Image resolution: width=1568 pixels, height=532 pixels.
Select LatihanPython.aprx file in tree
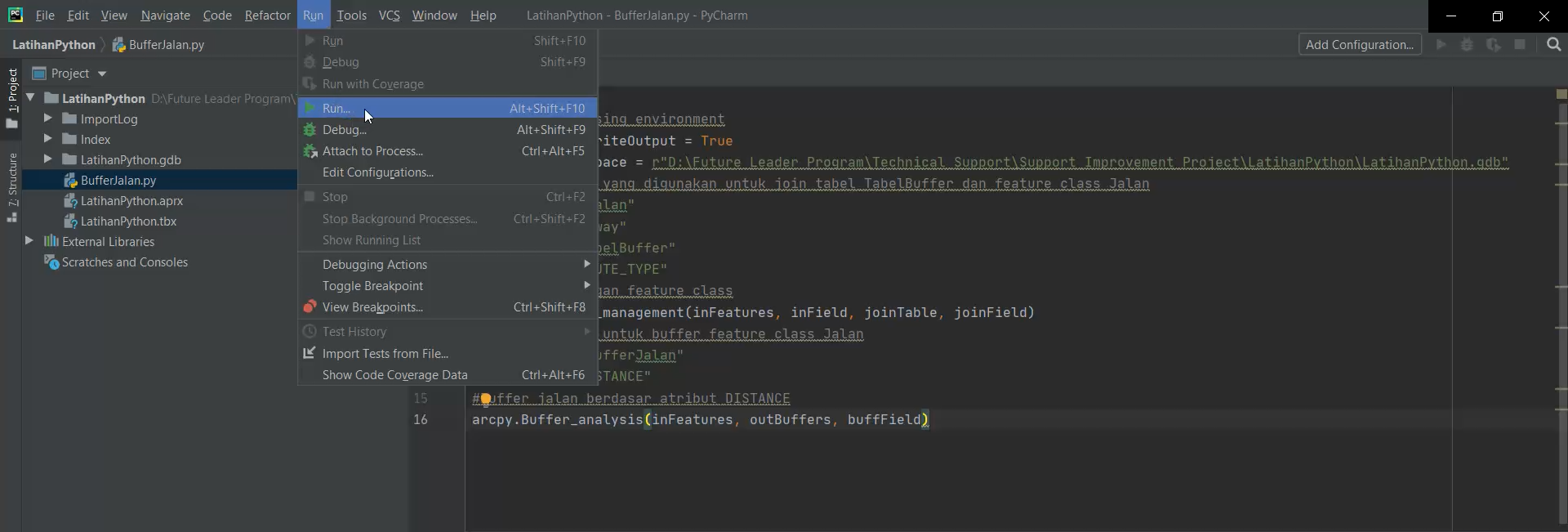(131, 201)
